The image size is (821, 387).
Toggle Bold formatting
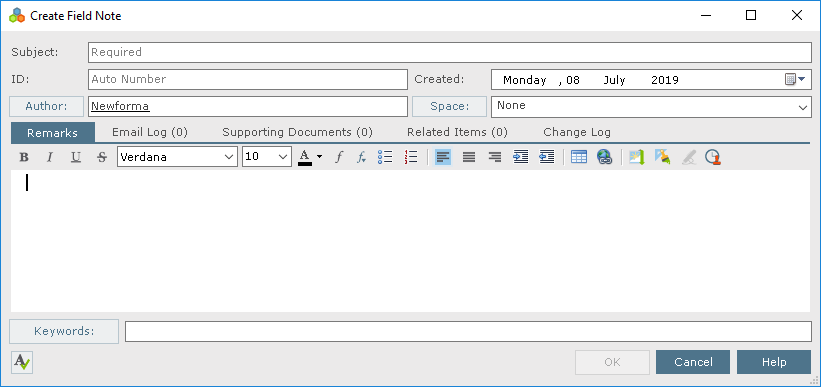point(24,157)
